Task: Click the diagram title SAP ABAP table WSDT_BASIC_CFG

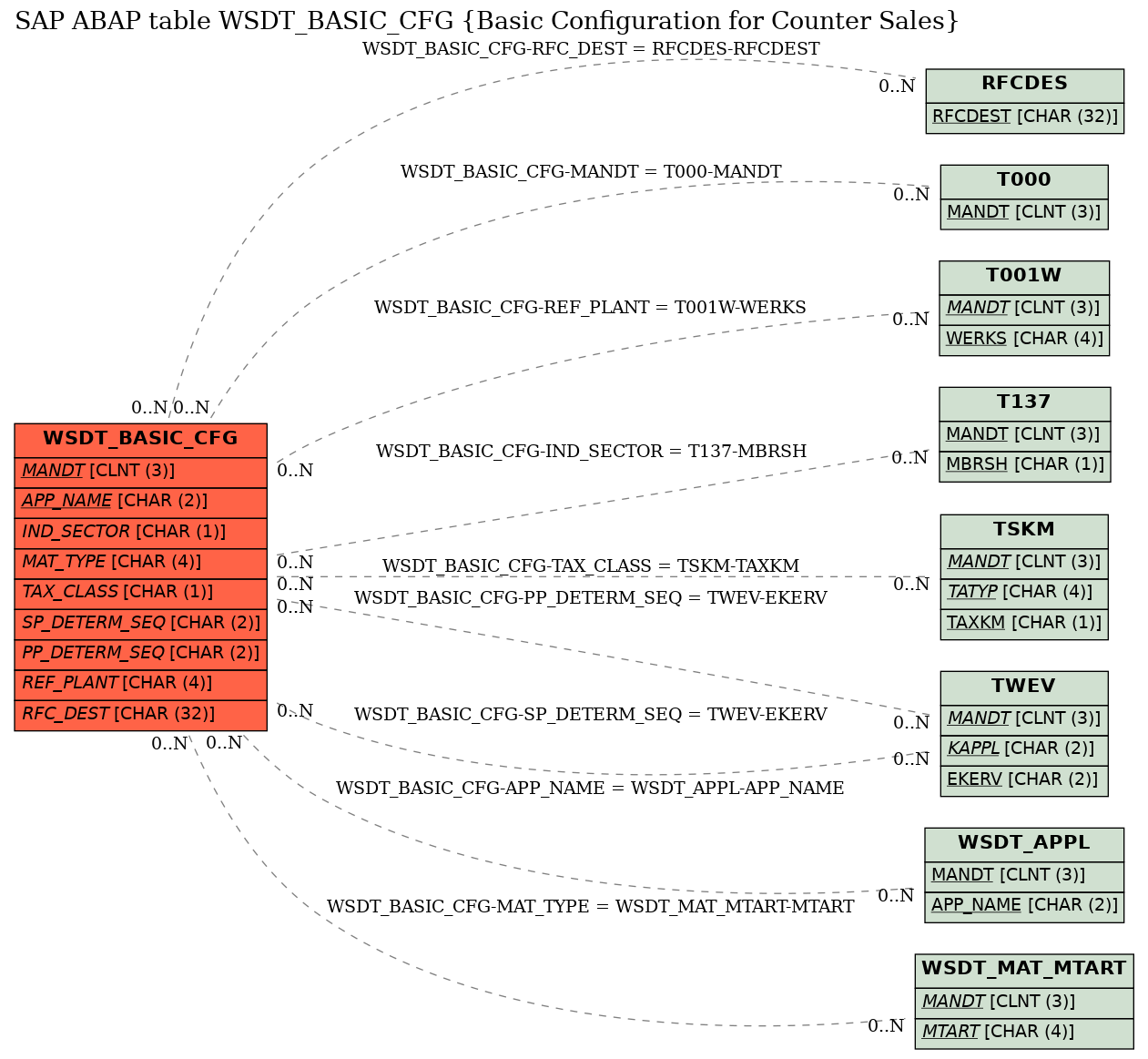Action: coord(487,21)
